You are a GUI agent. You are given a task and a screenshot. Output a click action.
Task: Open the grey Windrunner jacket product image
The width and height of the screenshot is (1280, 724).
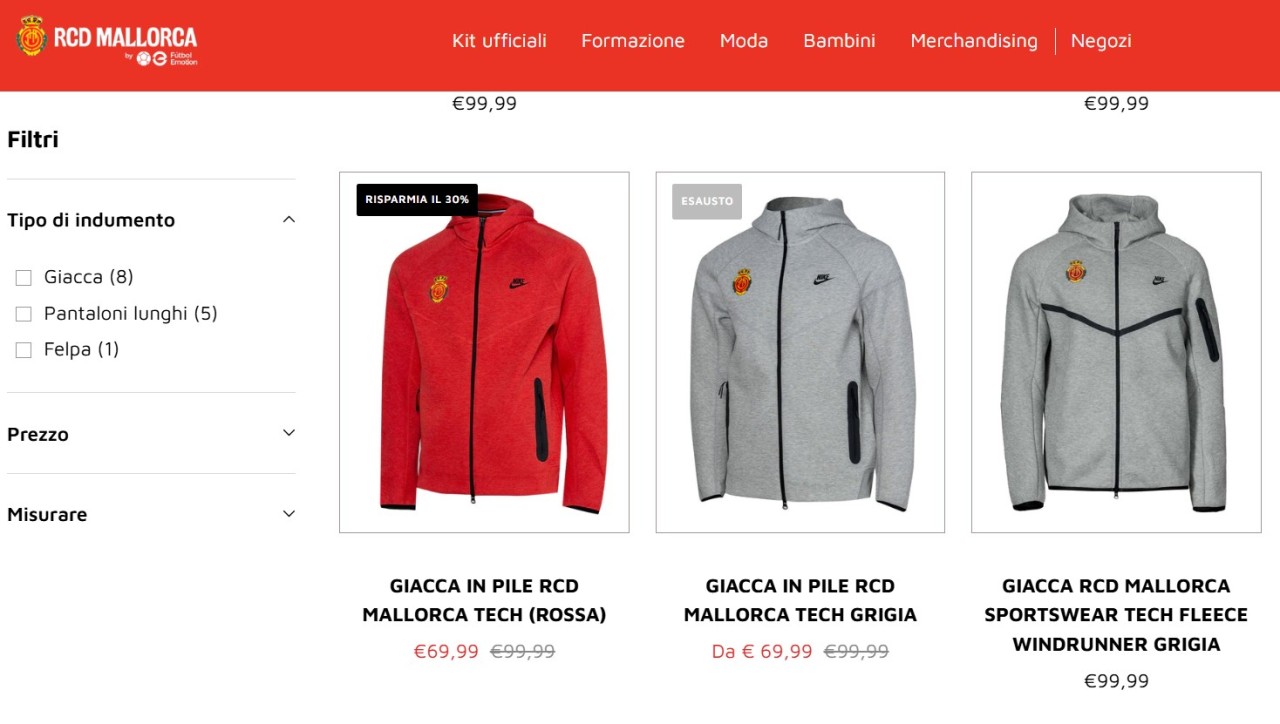click(1116, 352)
